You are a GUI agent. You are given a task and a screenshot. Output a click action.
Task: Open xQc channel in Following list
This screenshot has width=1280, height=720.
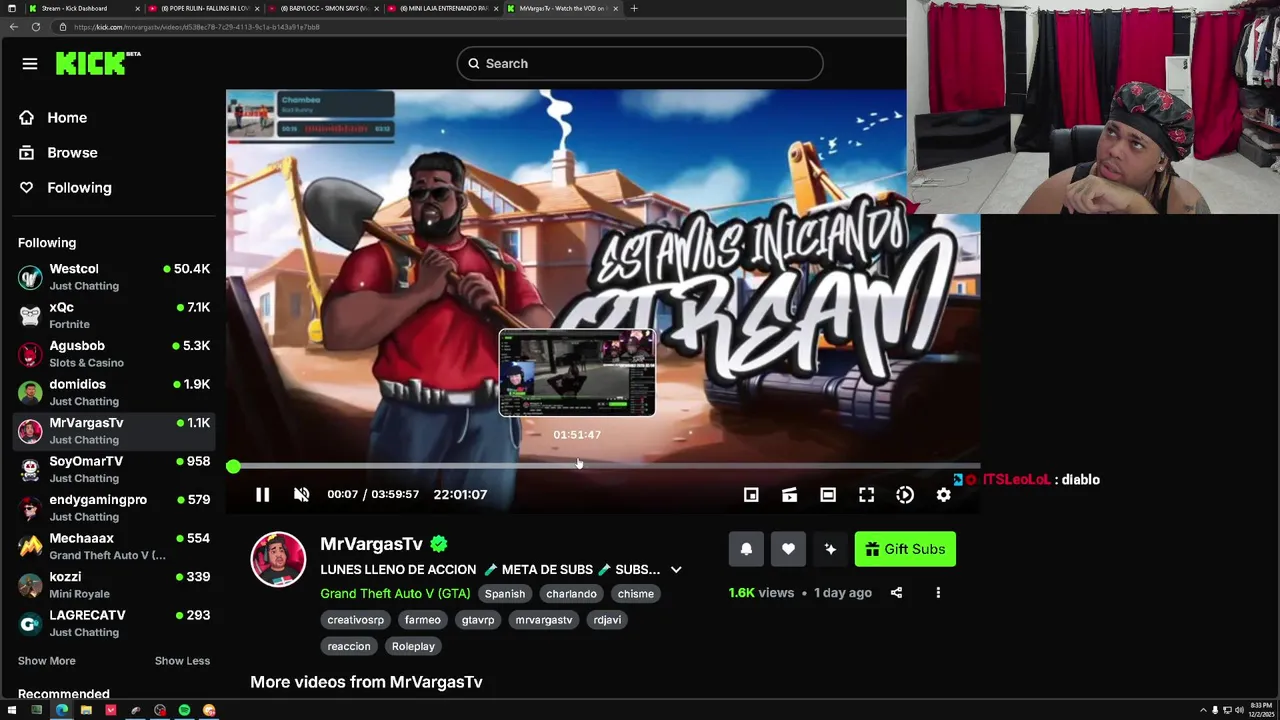pyautogui.click(x=114, y=316)
